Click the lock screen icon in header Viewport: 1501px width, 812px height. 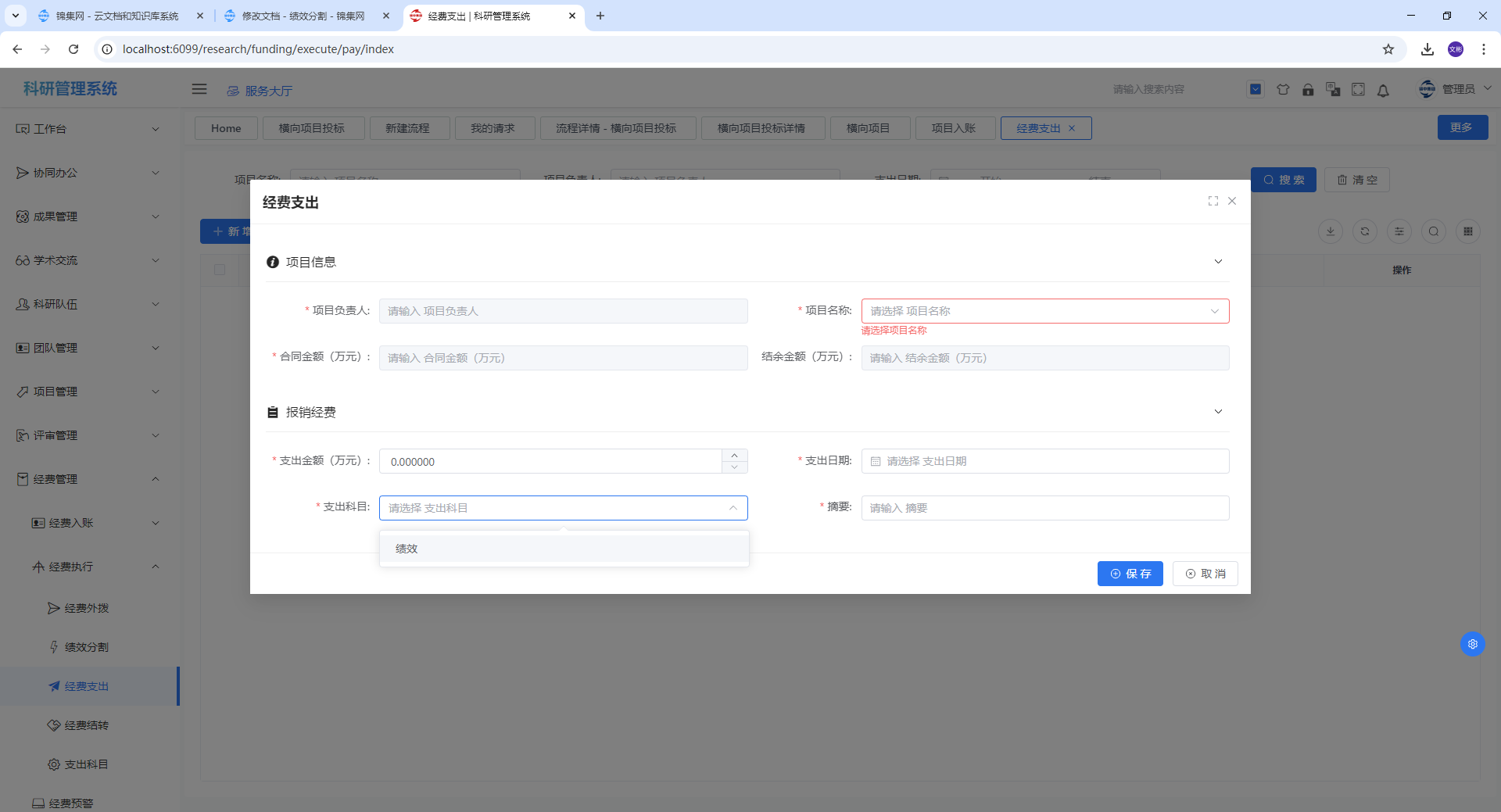(1308, 90)
